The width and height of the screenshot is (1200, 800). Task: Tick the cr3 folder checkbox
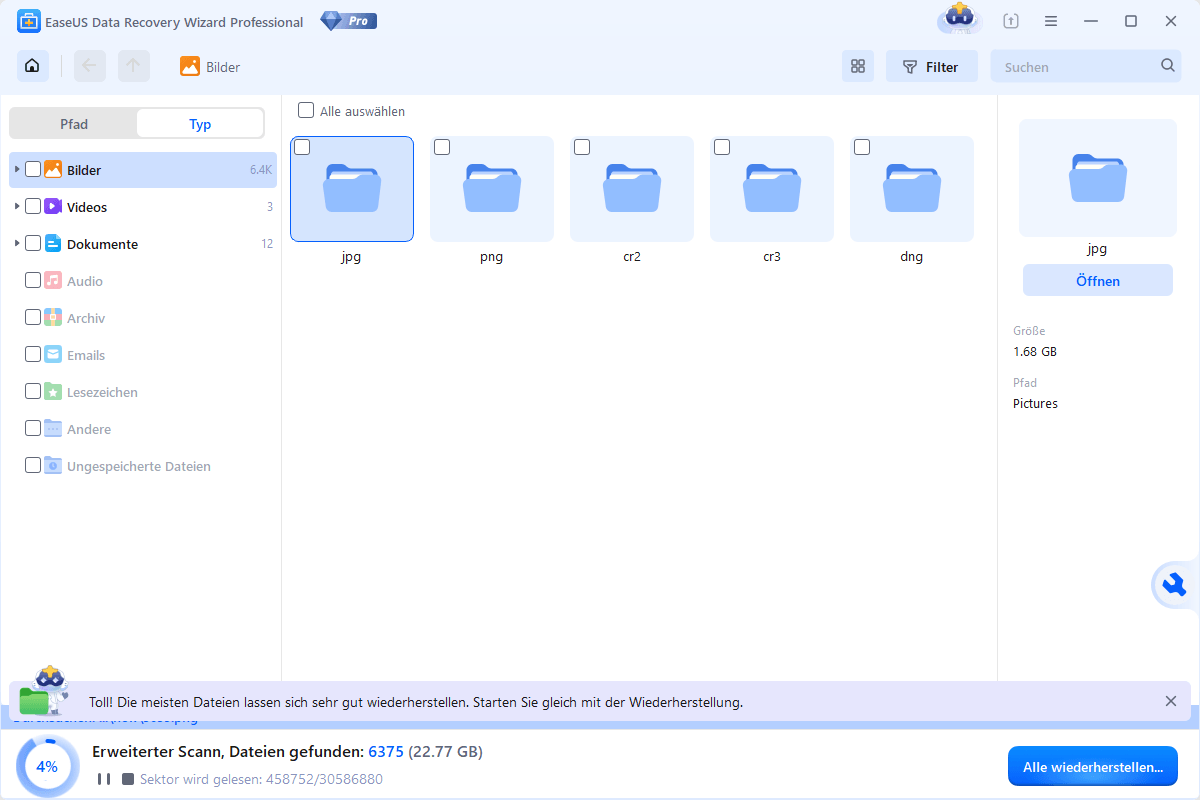[722, 148]
